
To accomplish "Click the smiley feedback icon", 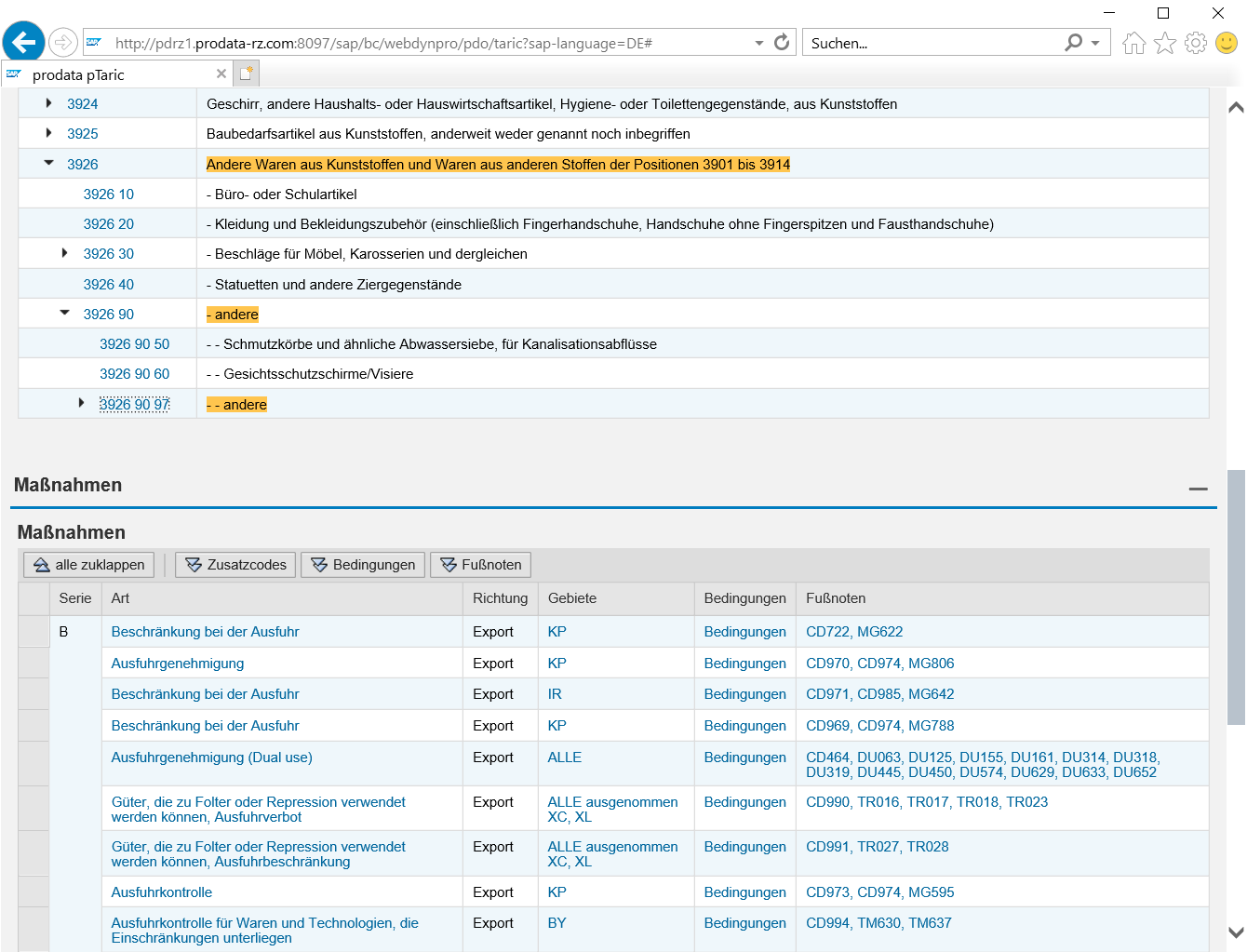I will coord(1227,43).
